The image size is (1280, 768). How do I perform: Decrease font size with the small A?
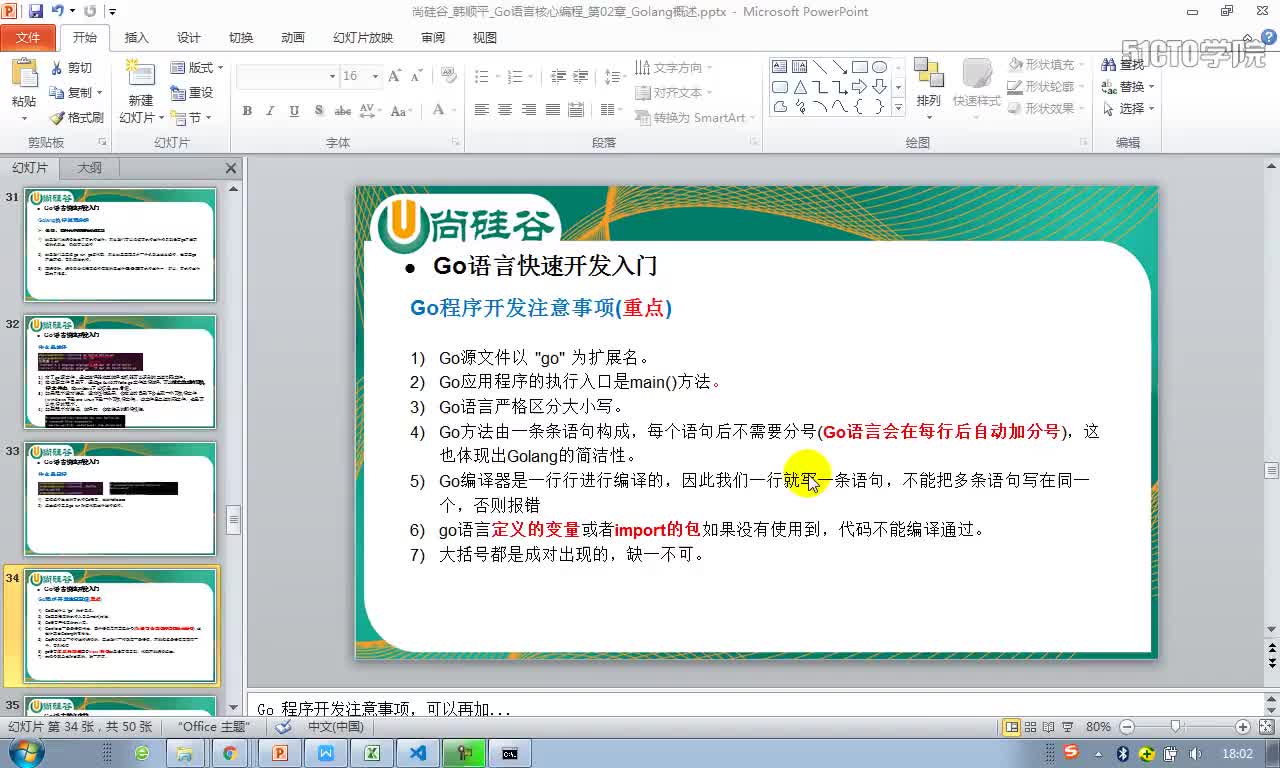click(415, 76)
